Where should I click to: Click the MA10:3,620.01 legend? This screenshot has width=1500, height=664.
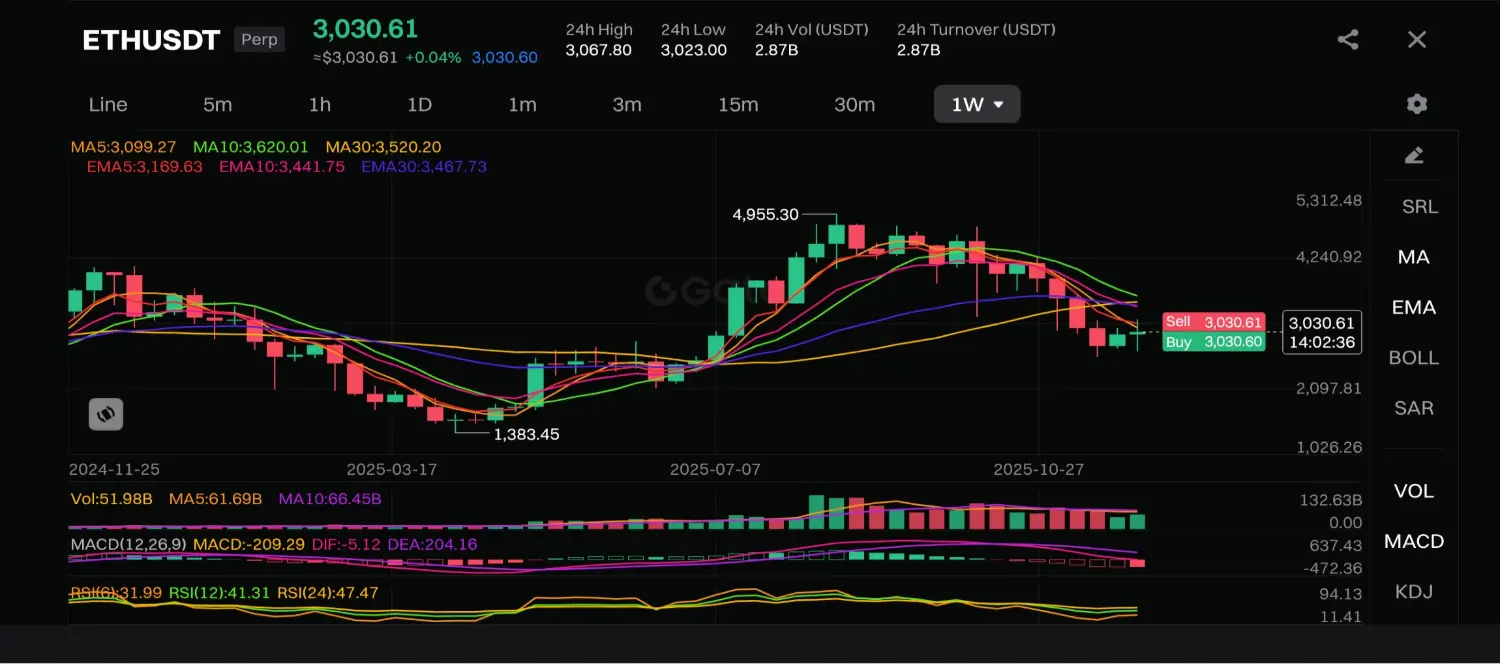coord(250,147)
